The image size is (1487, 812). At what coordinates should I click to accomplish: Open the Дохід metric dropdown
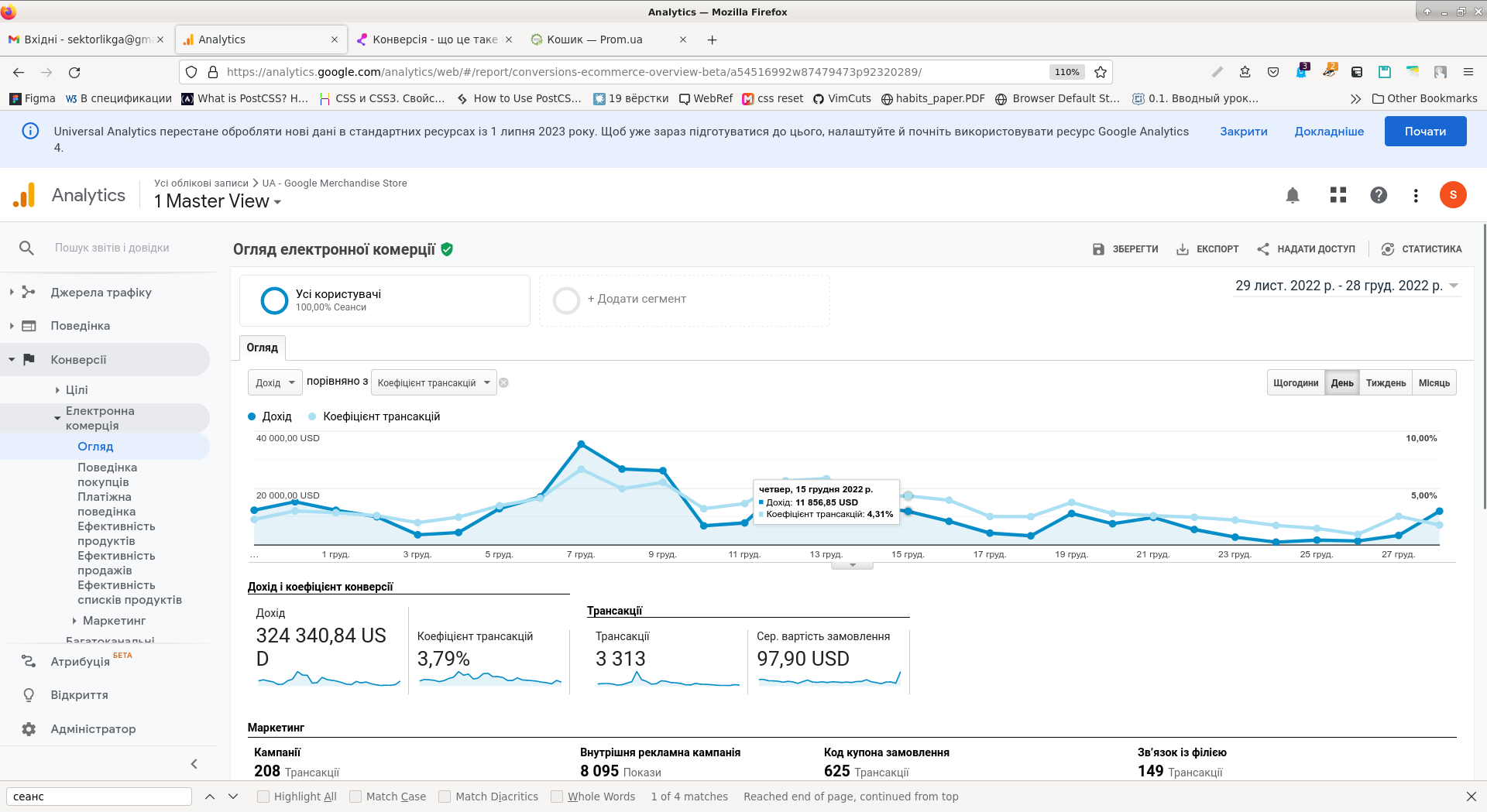(275, 383)
